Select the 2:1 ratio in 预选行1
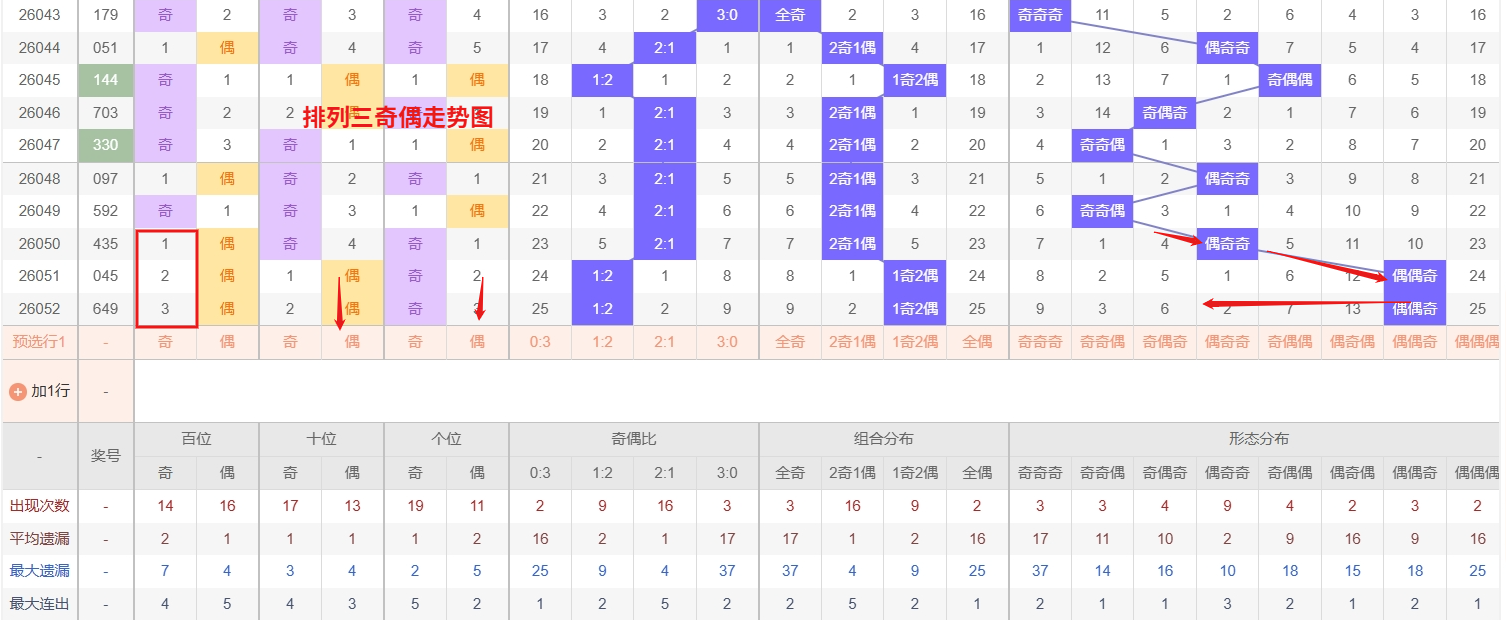 click(x=664, y=341)
